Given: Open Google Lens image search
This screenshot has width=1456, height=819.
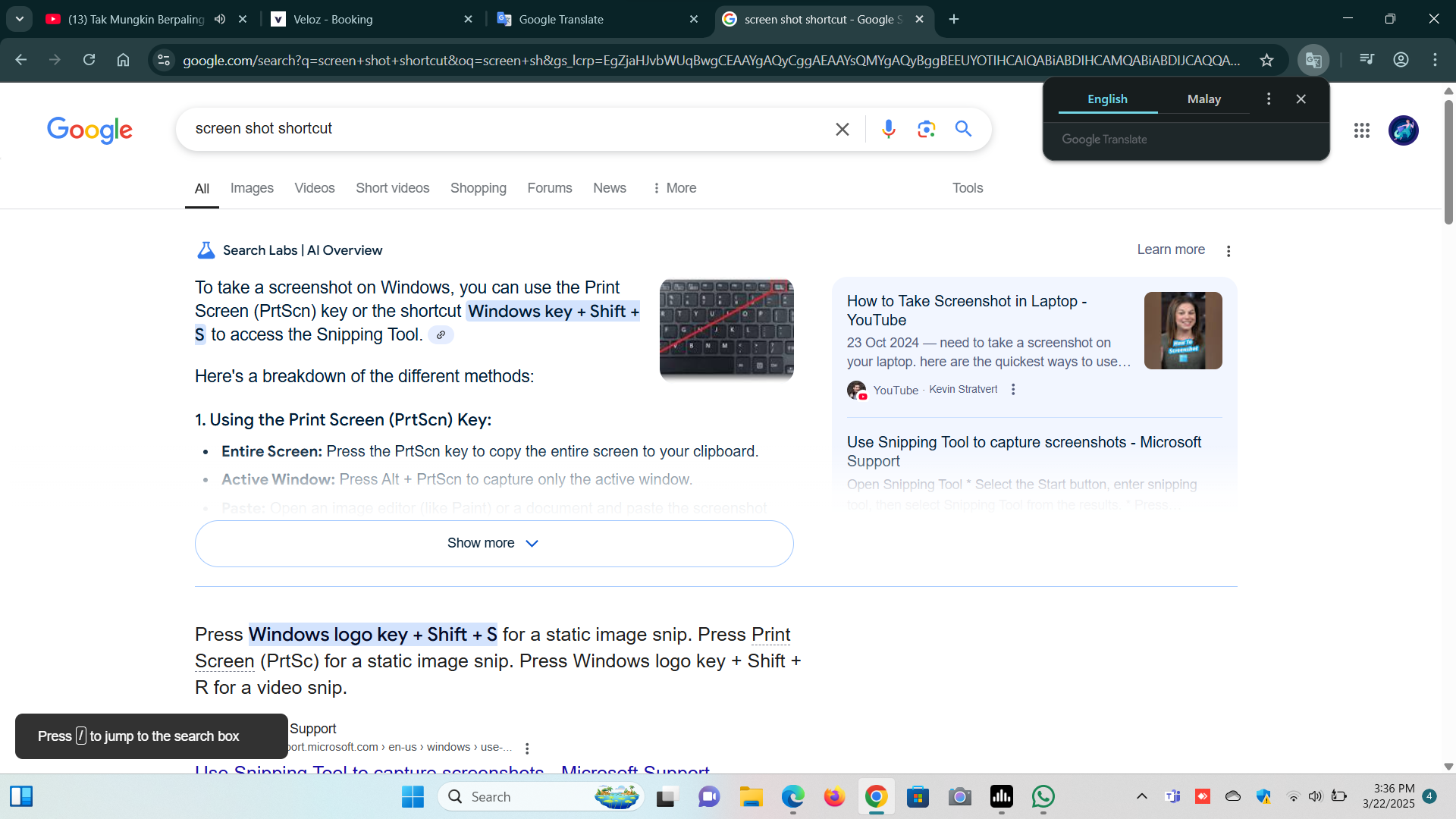Looking at the screenshot, I should tap(926, 129).
